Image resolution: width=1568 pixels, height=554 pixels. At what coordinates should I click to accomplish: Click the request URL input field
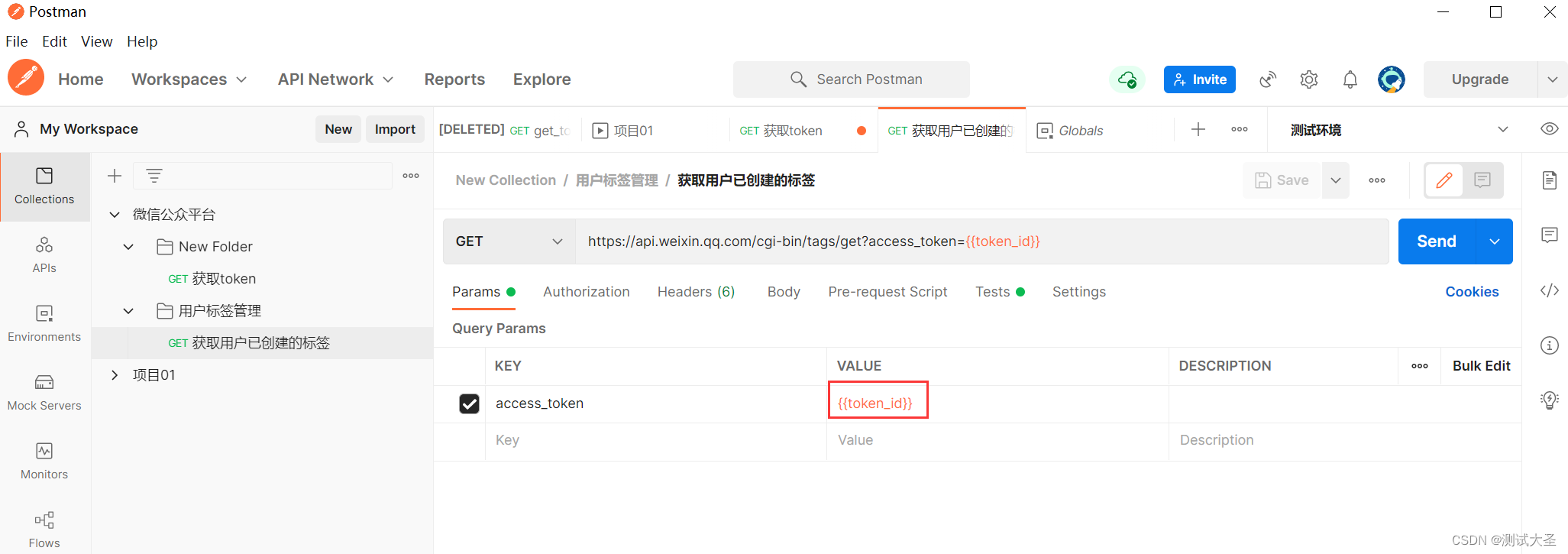coord(982,241)
